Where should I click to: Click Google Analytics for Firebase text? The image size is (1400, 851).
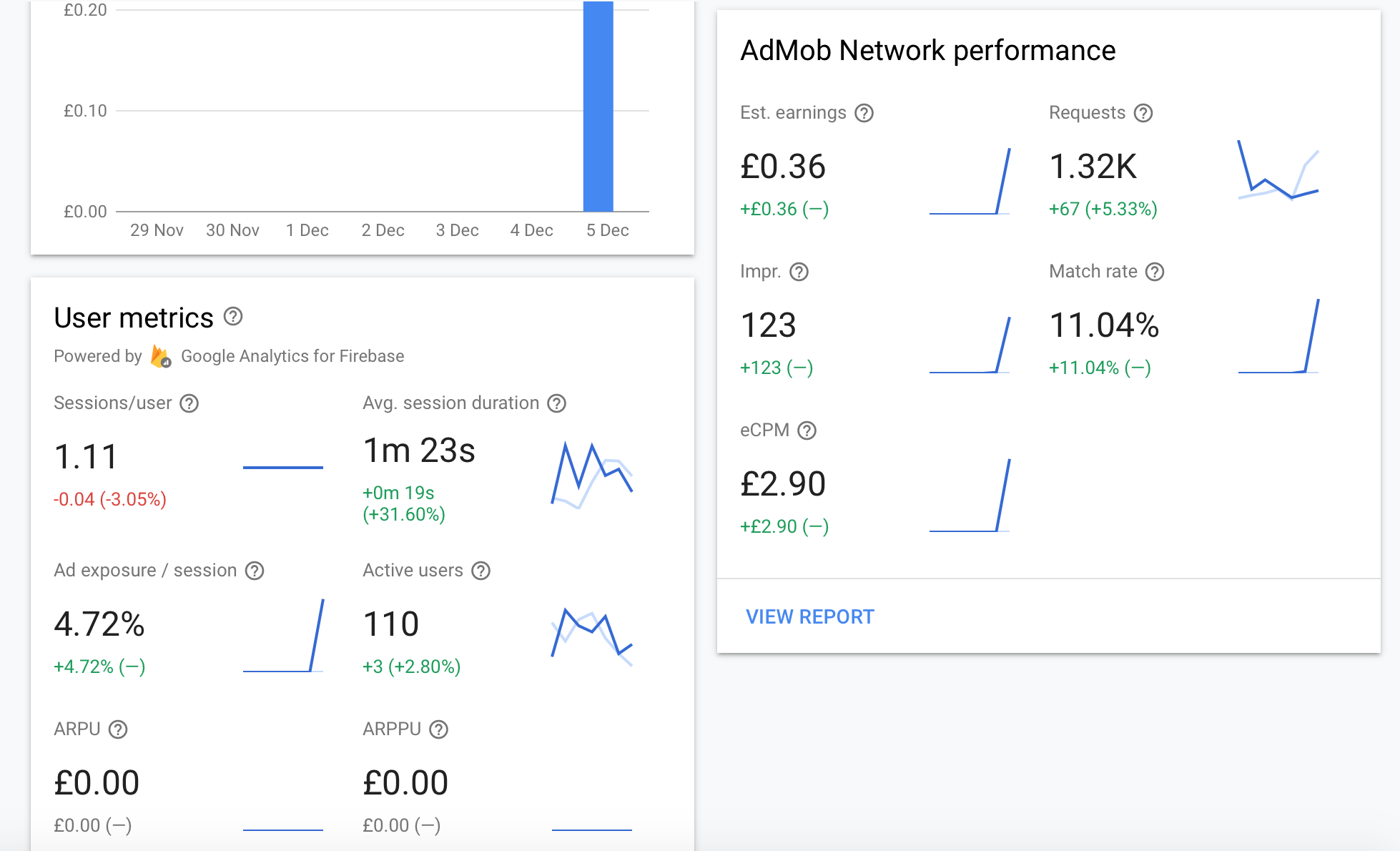[x=292, y=356]
